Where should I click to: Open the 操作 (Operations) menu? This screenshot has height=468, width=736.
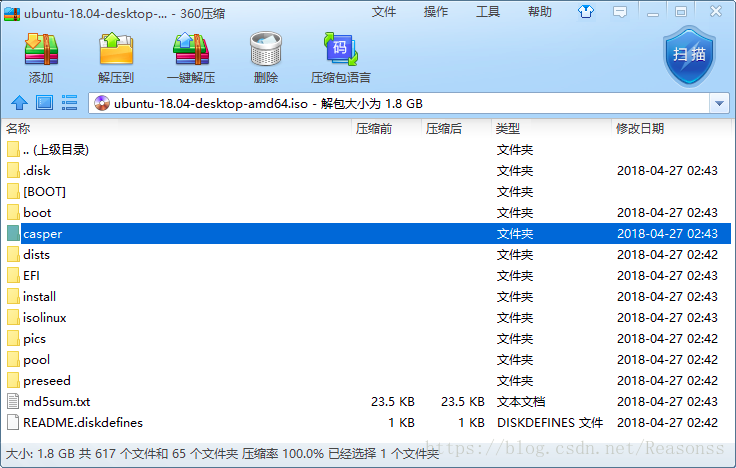[436, 12]
